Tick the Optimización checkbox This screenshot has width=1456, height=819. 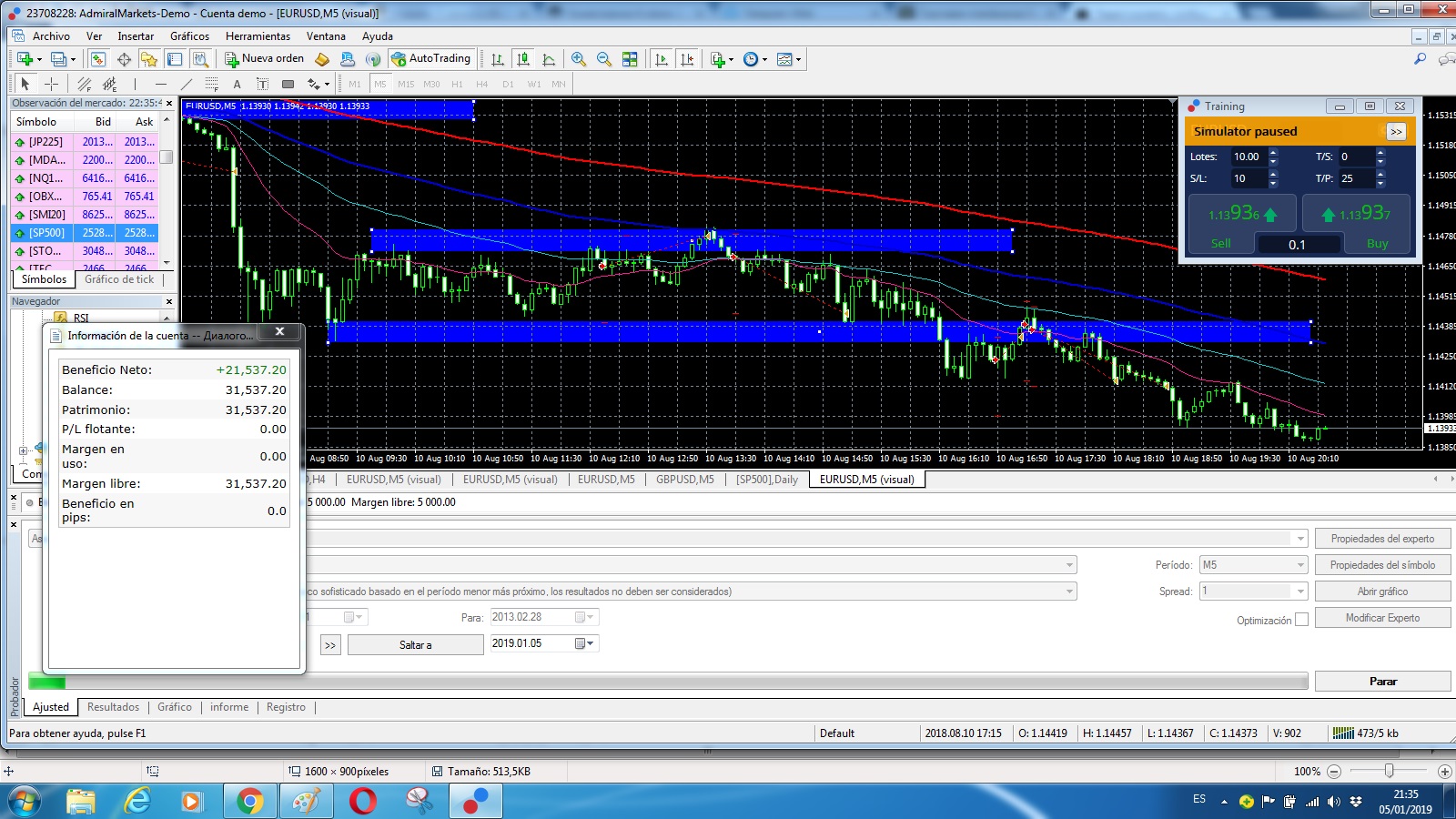[x=1301, y=620]
